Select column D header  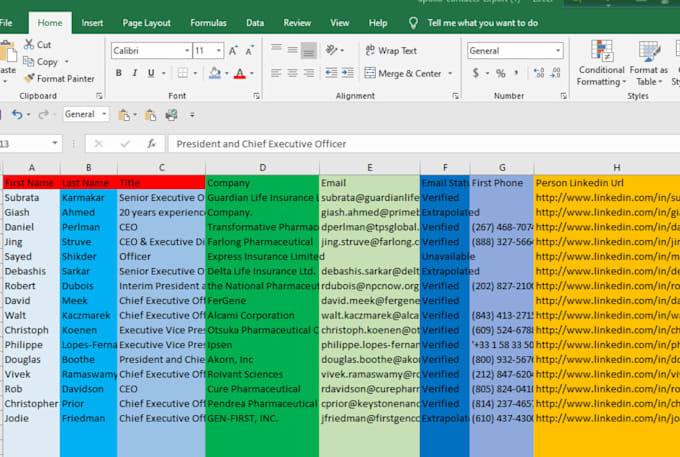click(262, 167)
